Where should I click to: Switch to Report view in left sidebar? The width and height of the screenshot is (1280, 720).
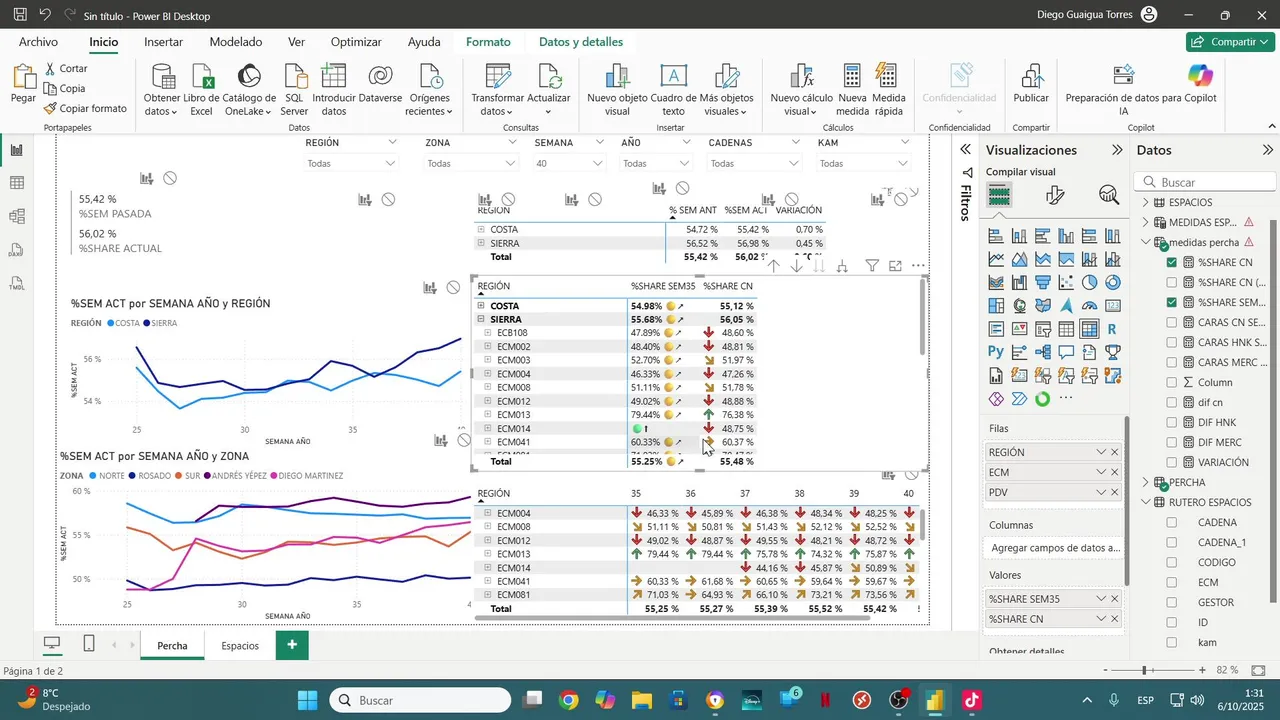16,150
